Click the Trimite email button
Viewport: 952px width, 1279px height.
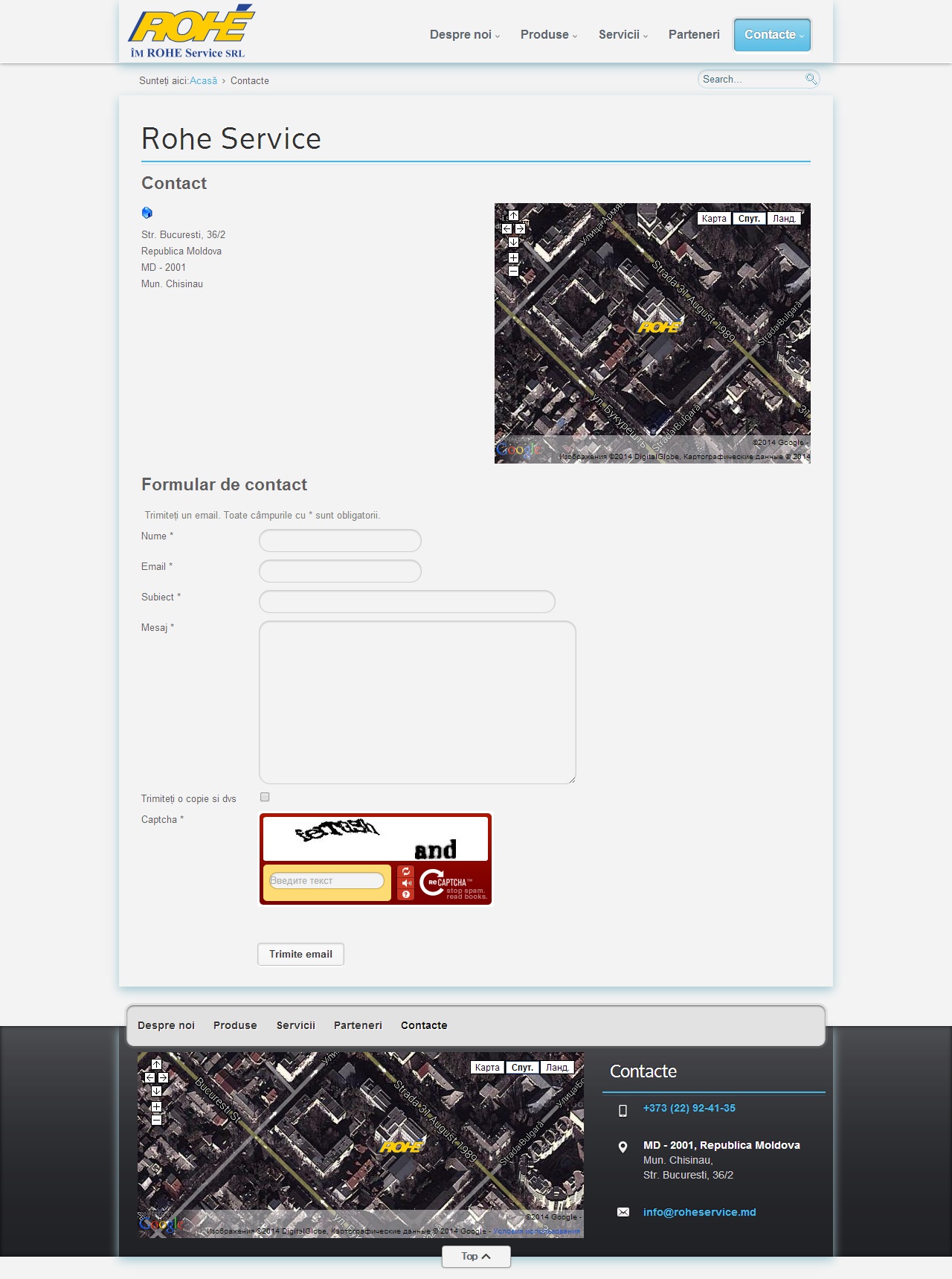[x=300, y=955]
